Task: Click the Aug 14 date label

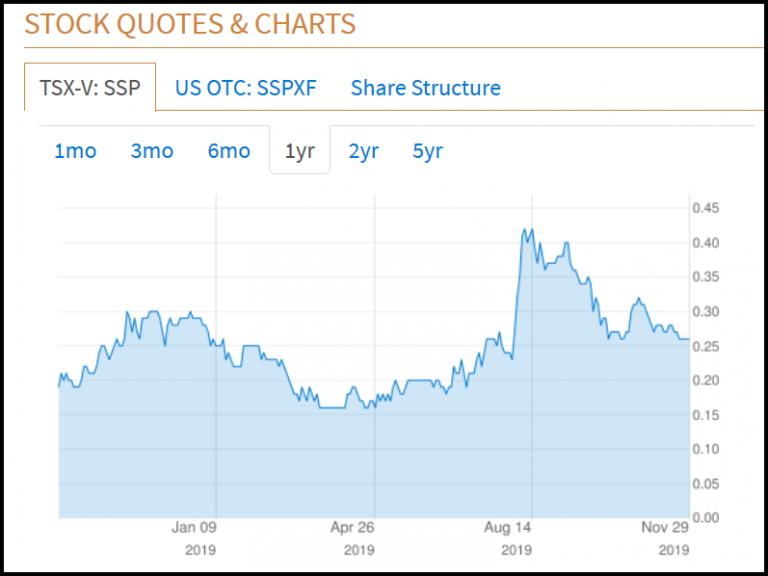Action: [x=509, y=530]
